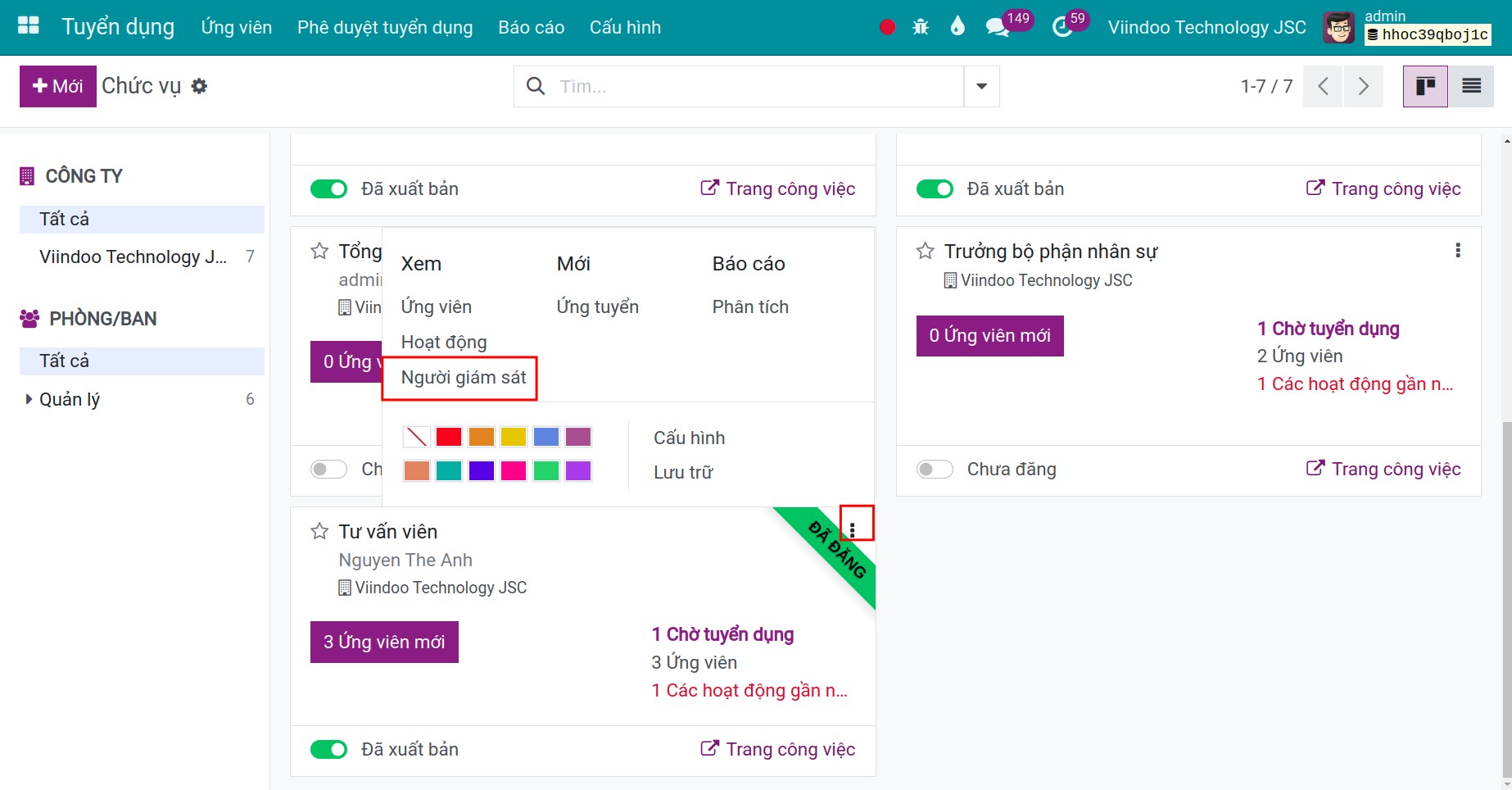Screen dimensions: 1512x790
Task: Open Trang công việc link on Tư vấn viên card
Action: [x=778, y=749]
